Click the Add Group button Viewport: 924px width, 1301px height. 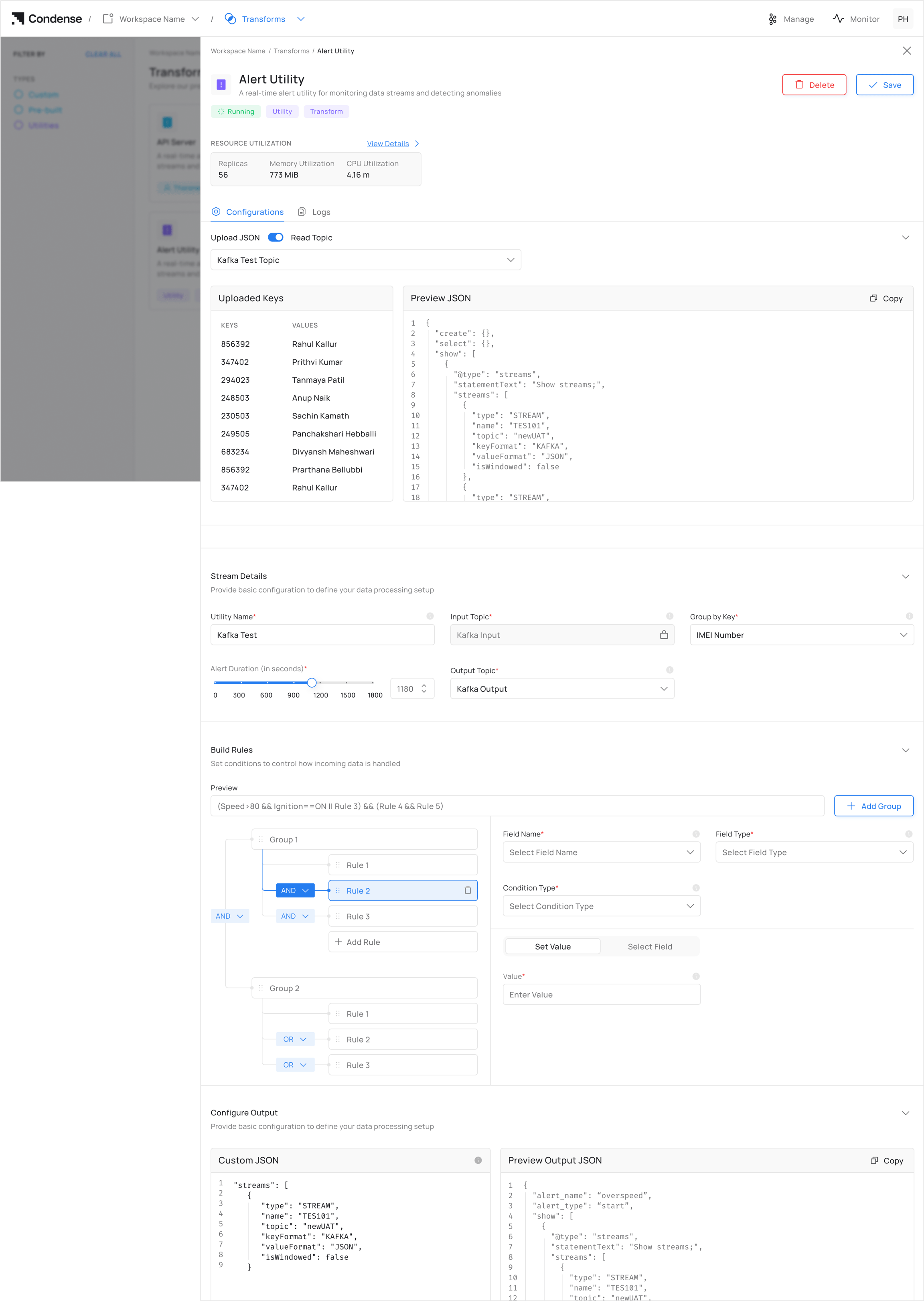(873, 806)
